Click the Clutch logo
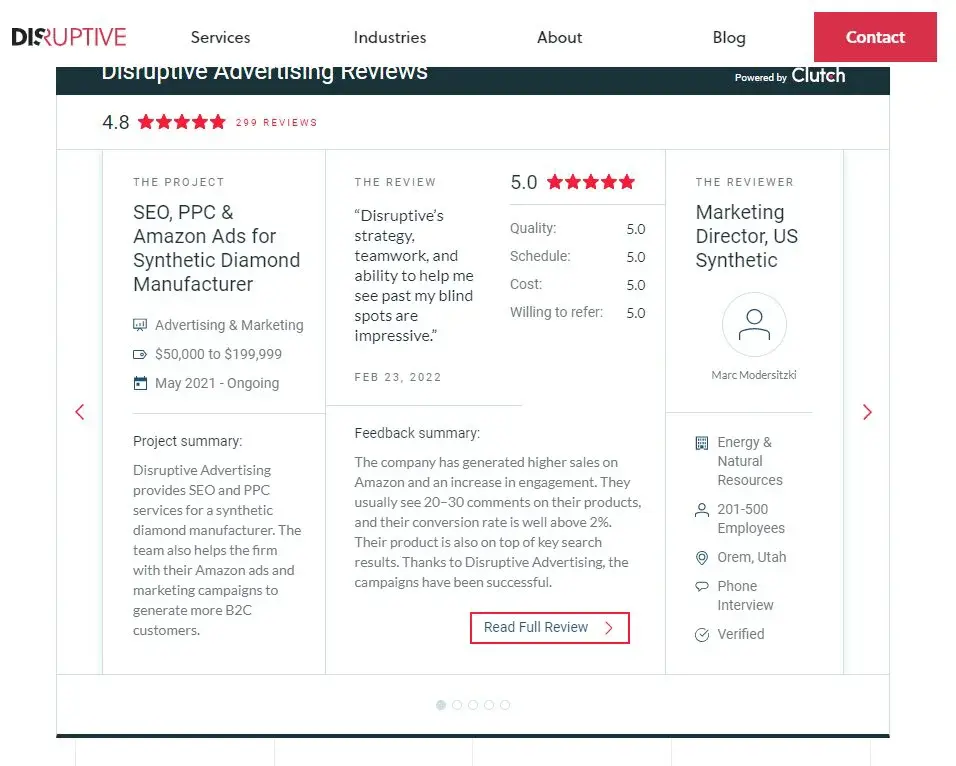Viewport: 956px width, 766px height. 818,76
